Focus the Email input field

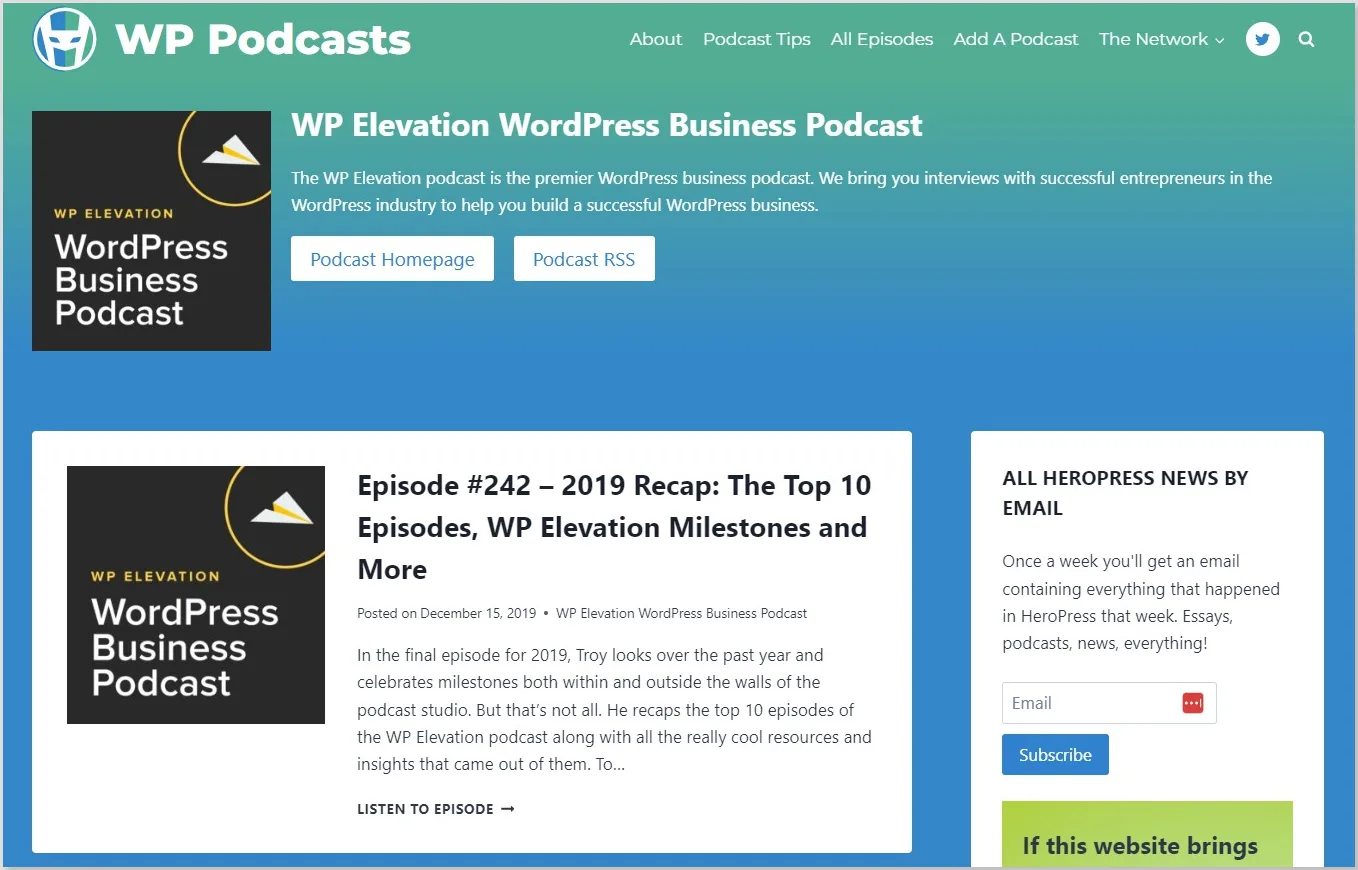pos(1109,703)
